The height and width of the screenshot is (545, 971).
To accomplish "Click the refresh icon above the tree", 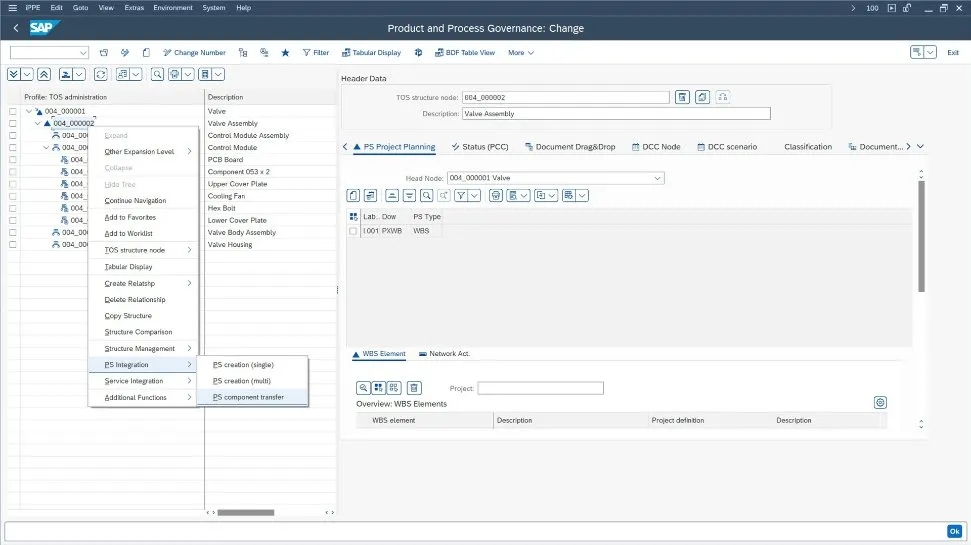I will click(x=101, y=74).
